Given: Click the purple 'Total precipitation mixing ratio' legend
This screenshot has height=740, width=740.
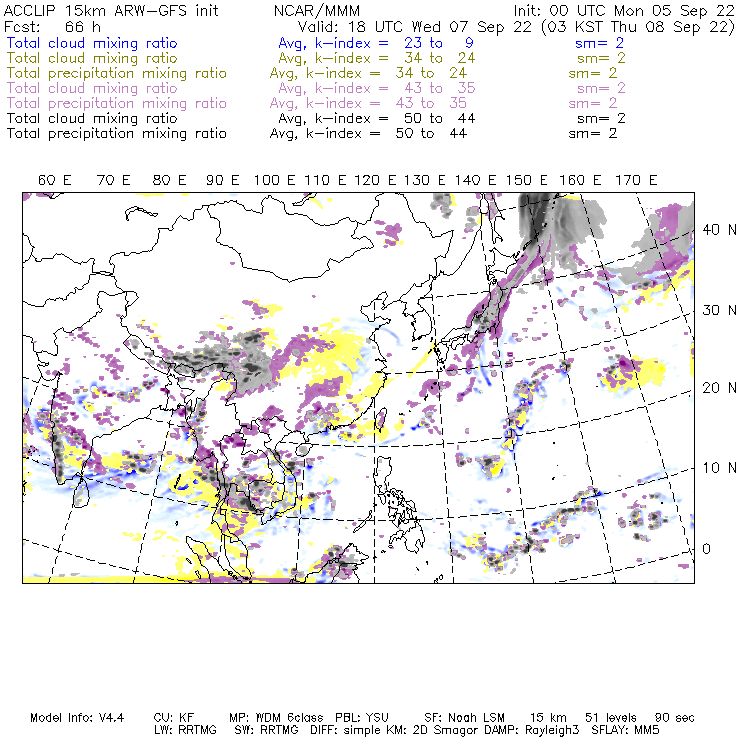Looking at the screenshot, I should pyautogui.click(x=117, y=103).
